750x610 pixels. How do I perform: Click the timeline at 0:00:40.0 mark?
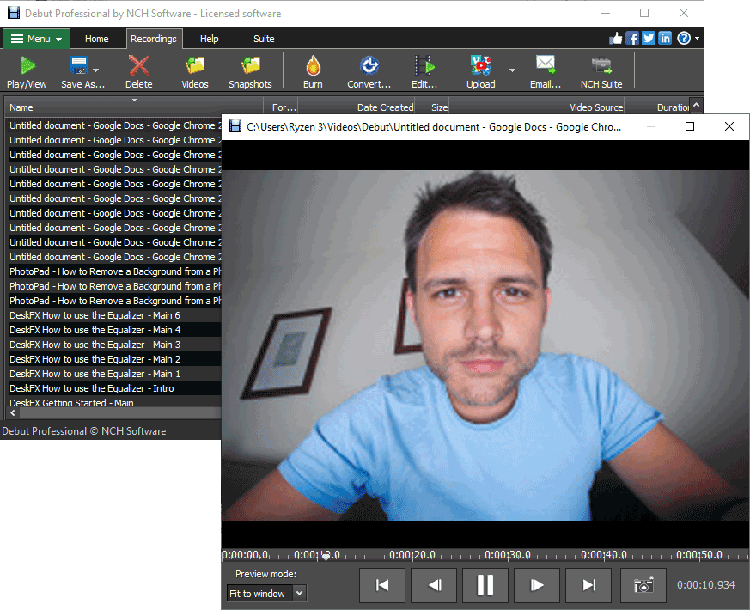pos(604,555)
